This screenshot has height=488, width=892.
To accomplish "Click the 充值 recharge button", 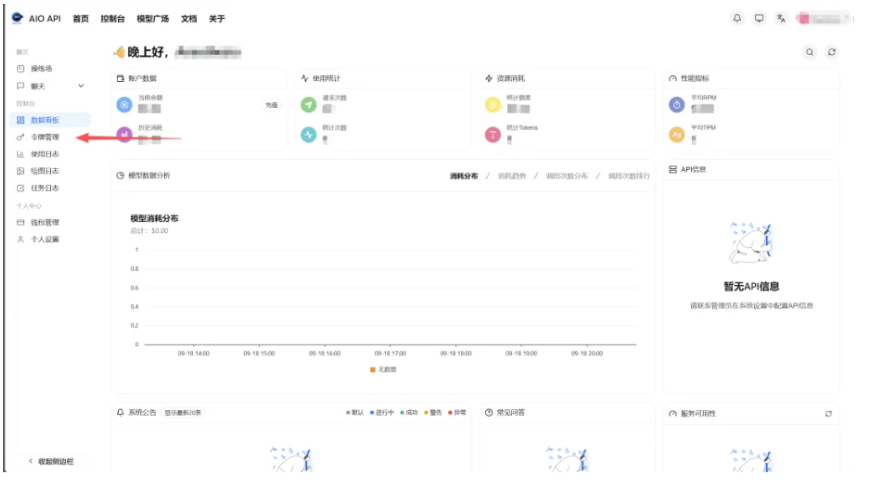I will coord(271,105).
